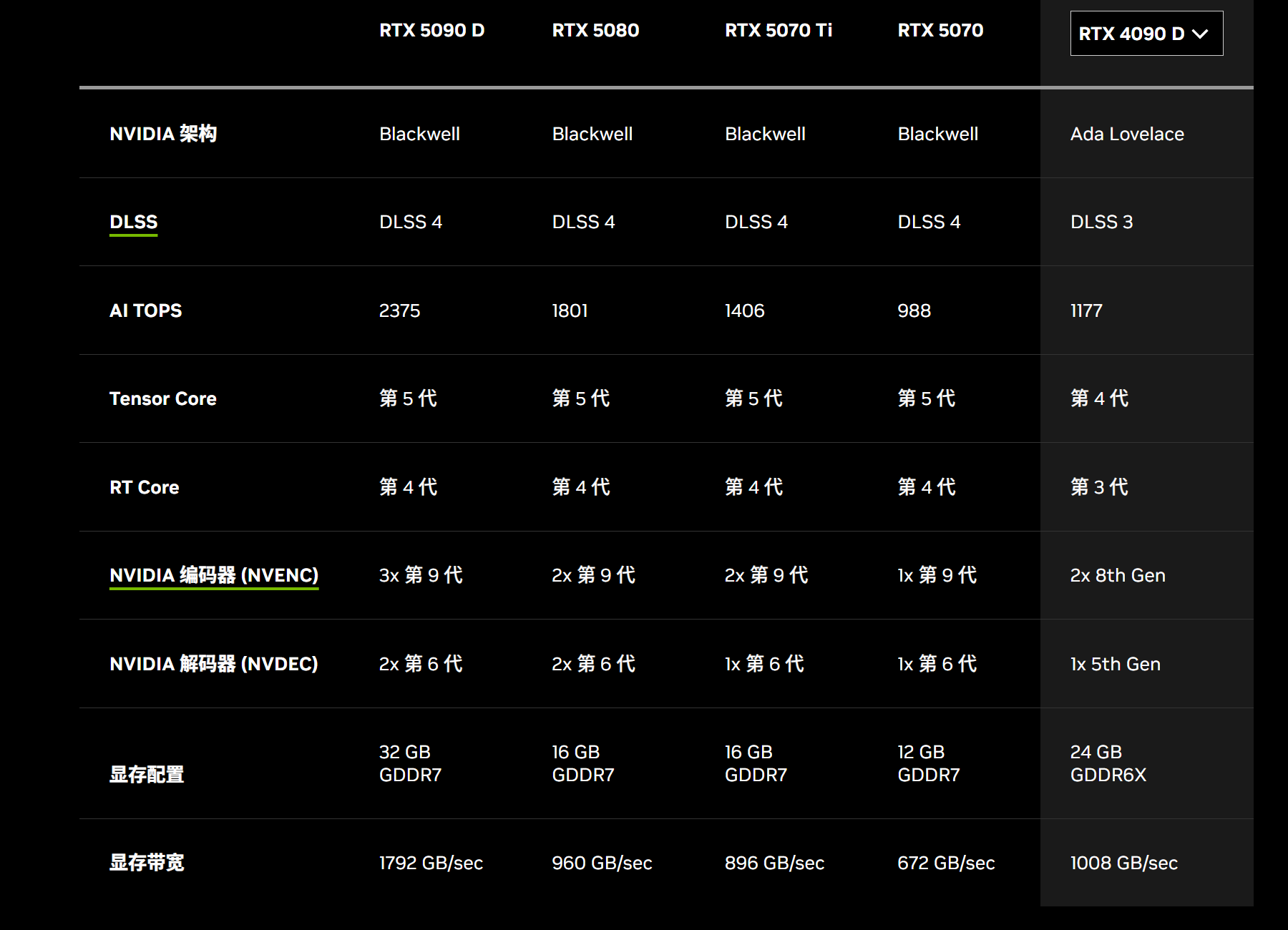1288x930 pixels.
Task: Click the AI TOPS value 2375
Action: point(399,310)
